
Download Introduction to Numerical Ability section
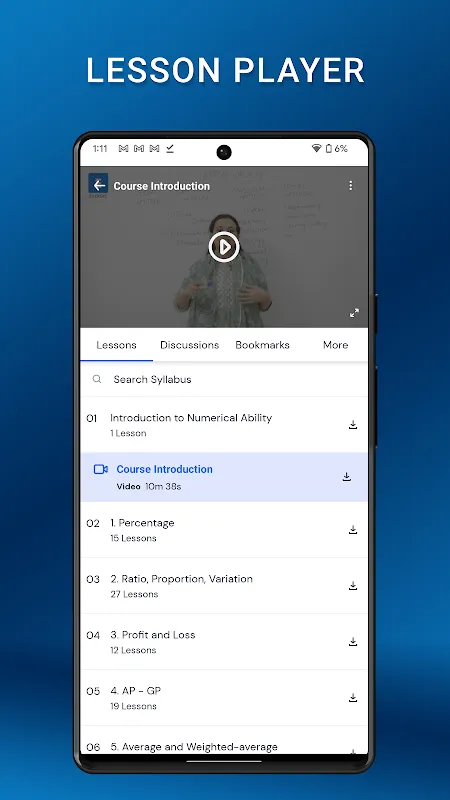tap(353, 424)
